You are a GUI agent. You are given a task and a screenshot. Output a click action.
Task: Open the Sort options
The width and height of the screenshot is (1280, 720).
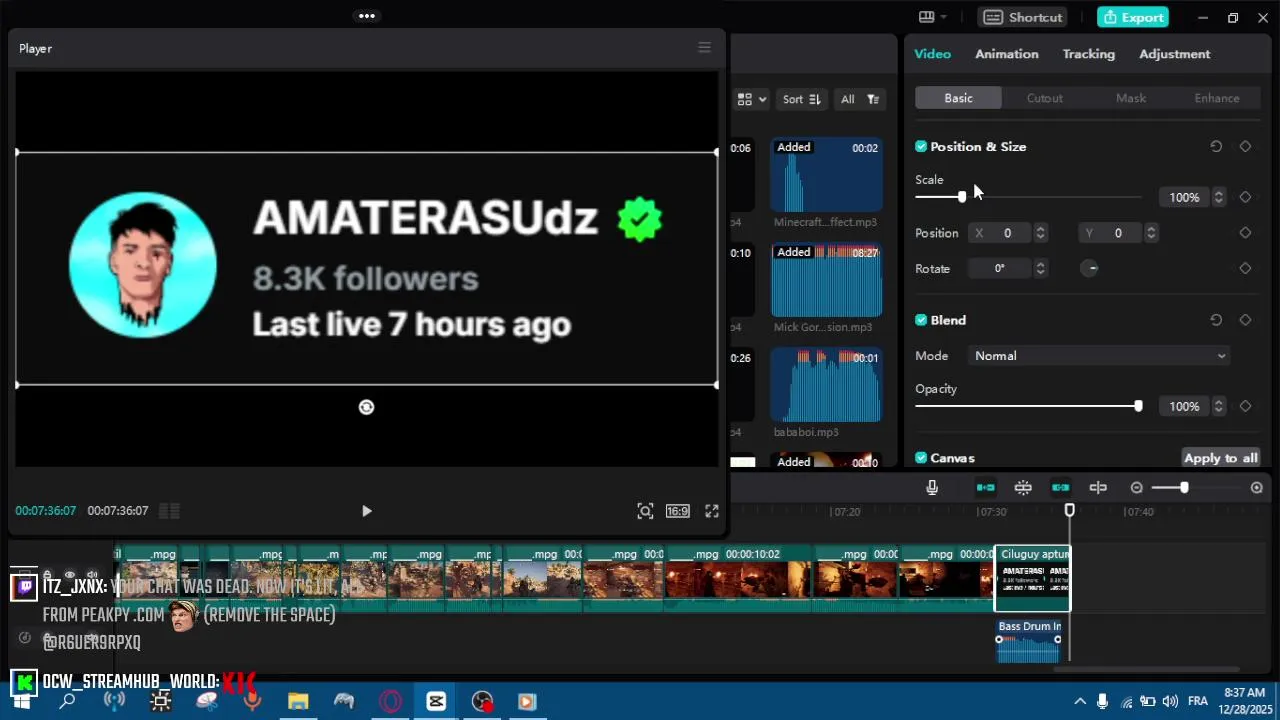click(801, 99)
